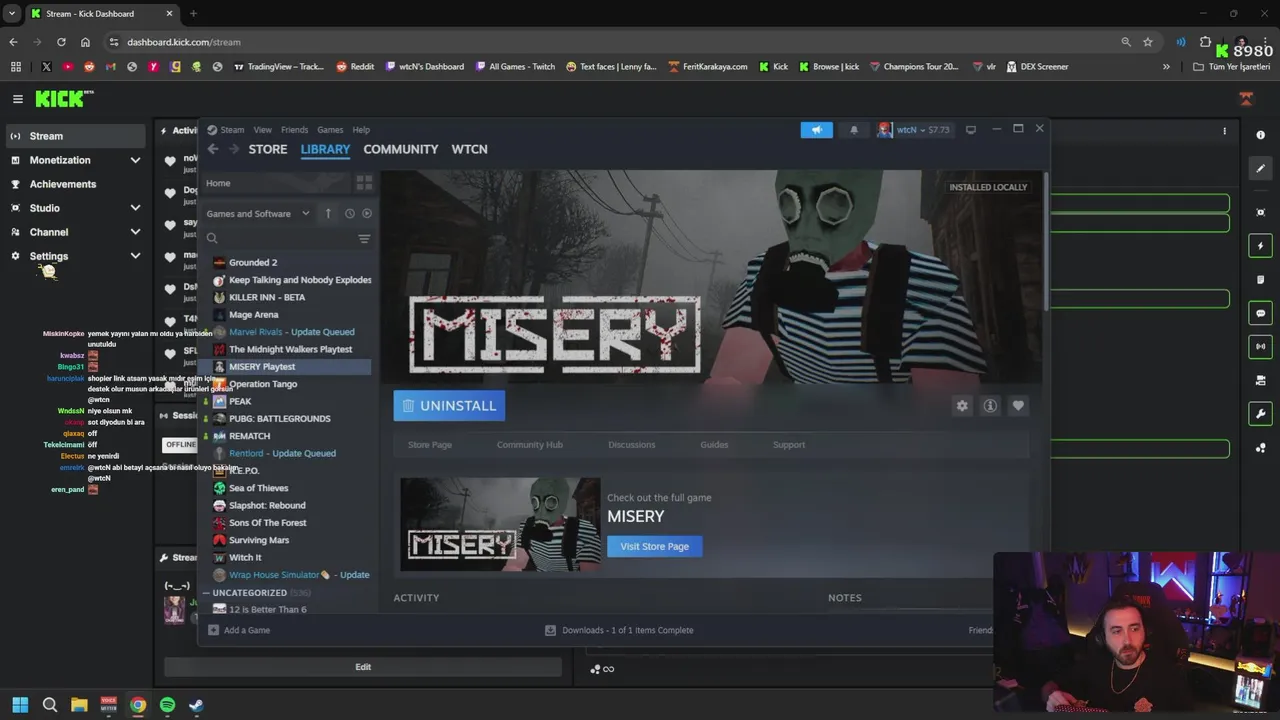Open the Games menu in Steam

click(330, 130)
